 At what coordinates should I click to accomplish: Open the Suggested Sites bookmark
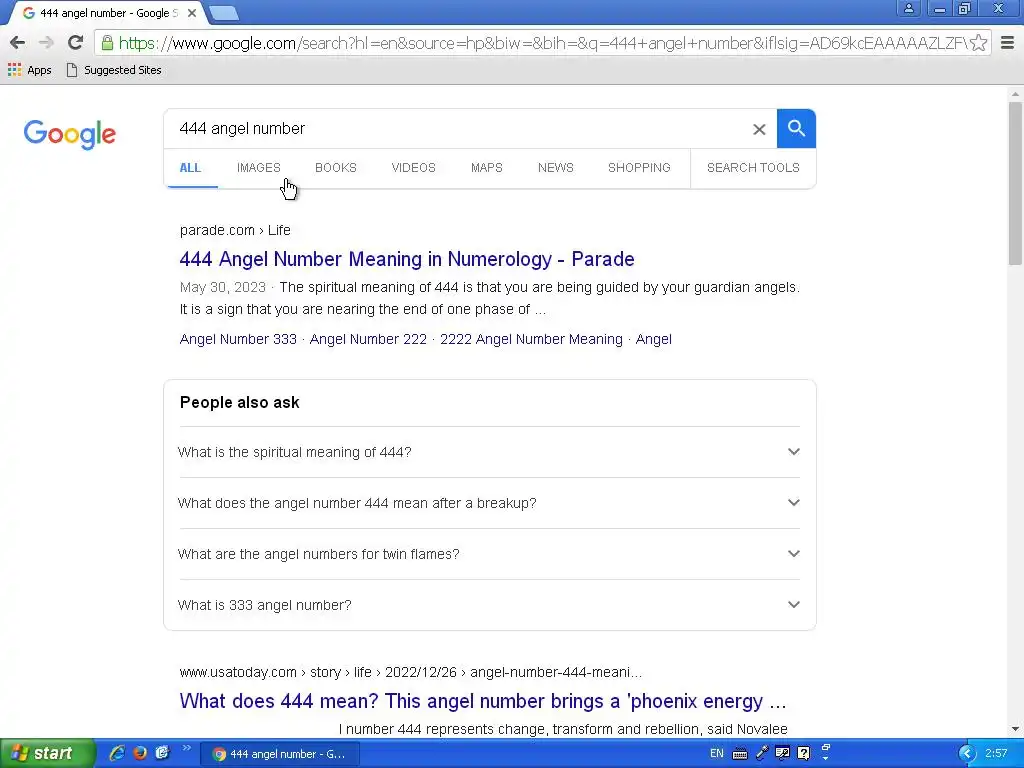pyautogui.click(x=114, y=70)
